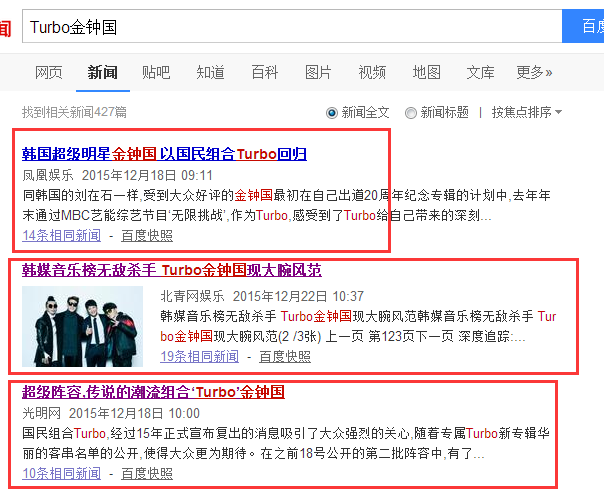604x492 pixels.
Task: Open the 贴吧 tab
Action: click(156, 72)
